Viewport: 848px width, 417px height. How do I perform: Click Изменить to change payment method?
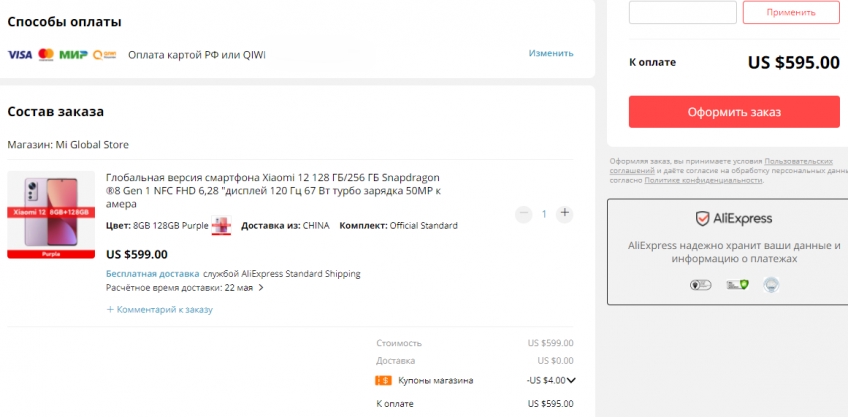(x=551, y=53)
